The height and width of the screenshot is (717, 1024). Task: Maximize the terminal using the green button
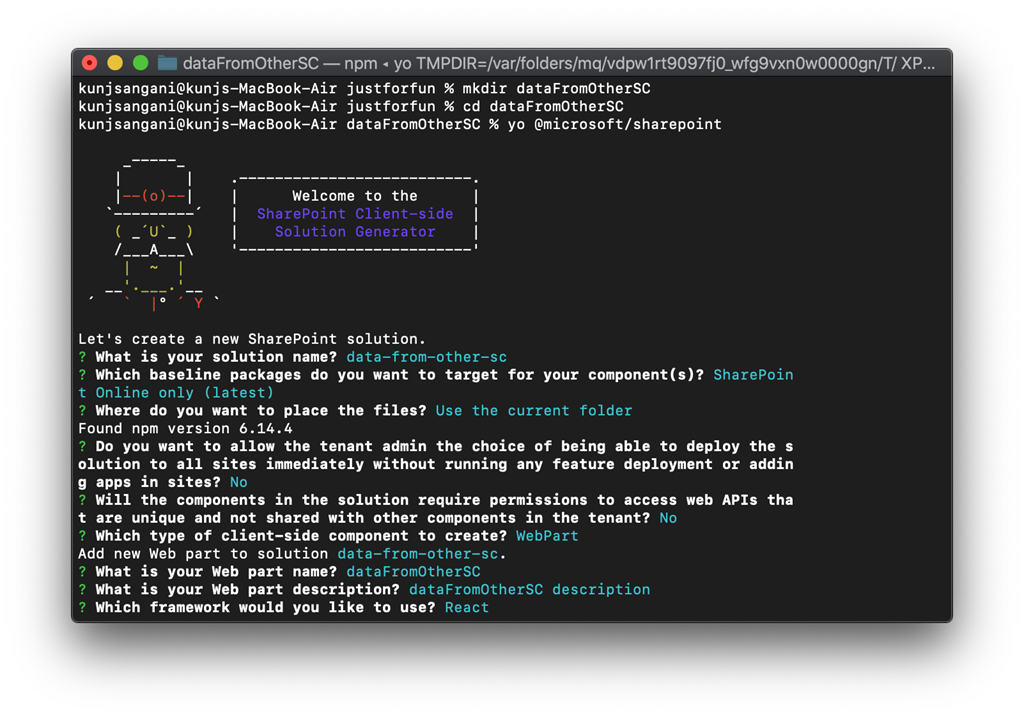point(140,63)
